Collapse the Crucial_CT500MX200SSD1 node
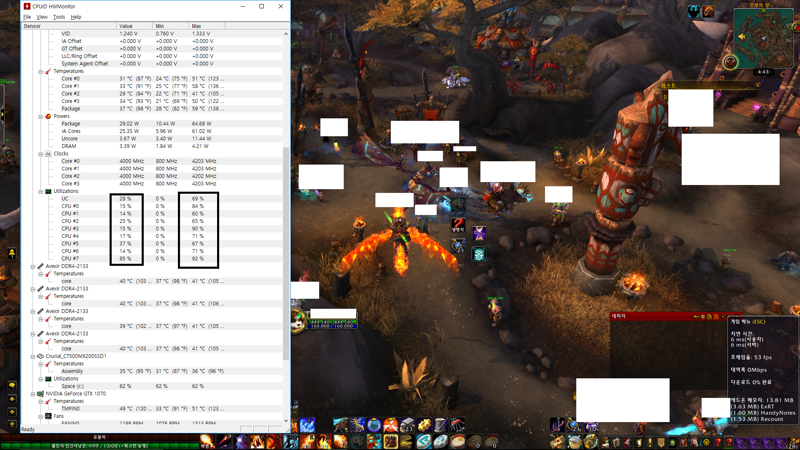The height and width of the screenshot is (450, 800). [x=33, y=356]
